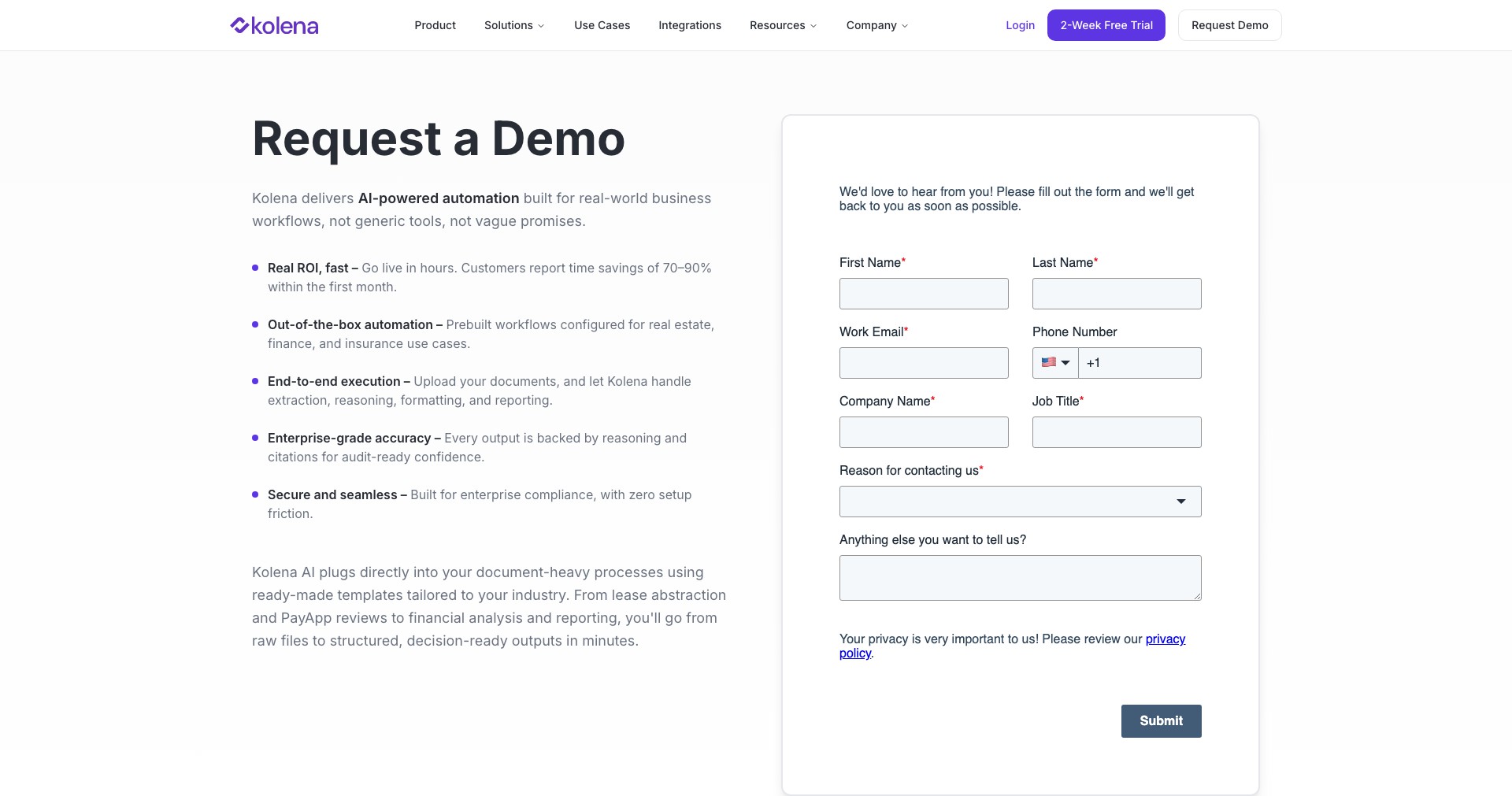The width and height of the screenshot is (1512, 796).
Task: Focus the Job Title field
Action: [x=1117, y=432]
